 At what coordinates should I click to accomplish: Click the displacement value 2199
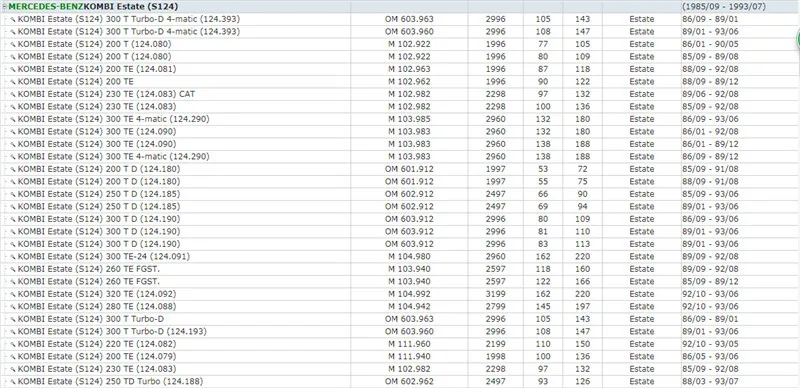[495, 344]
